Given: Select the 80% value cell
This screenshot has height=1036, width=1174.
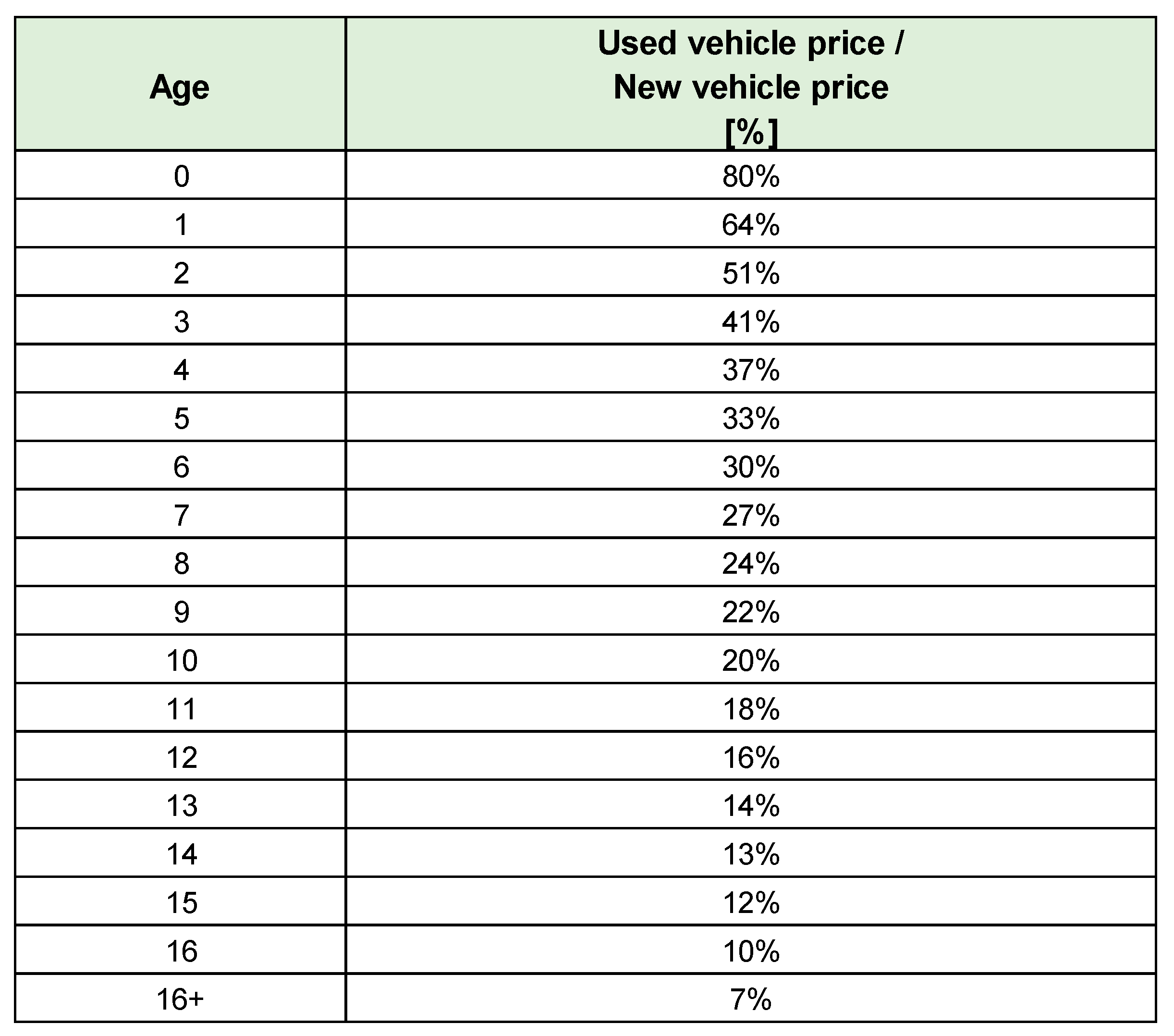Looking at the screenshot, I should click(751, 176).
